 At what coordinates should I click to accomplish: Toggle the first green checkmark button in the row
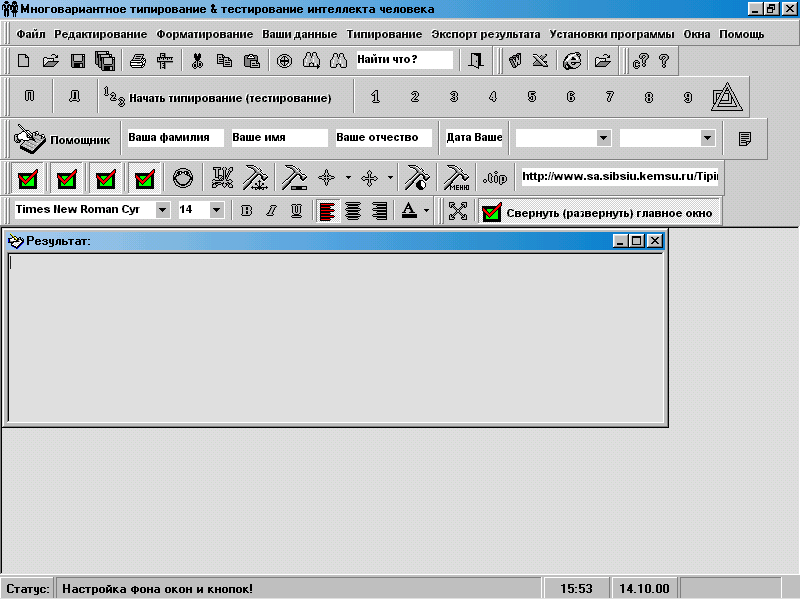[x=28, y=179]
